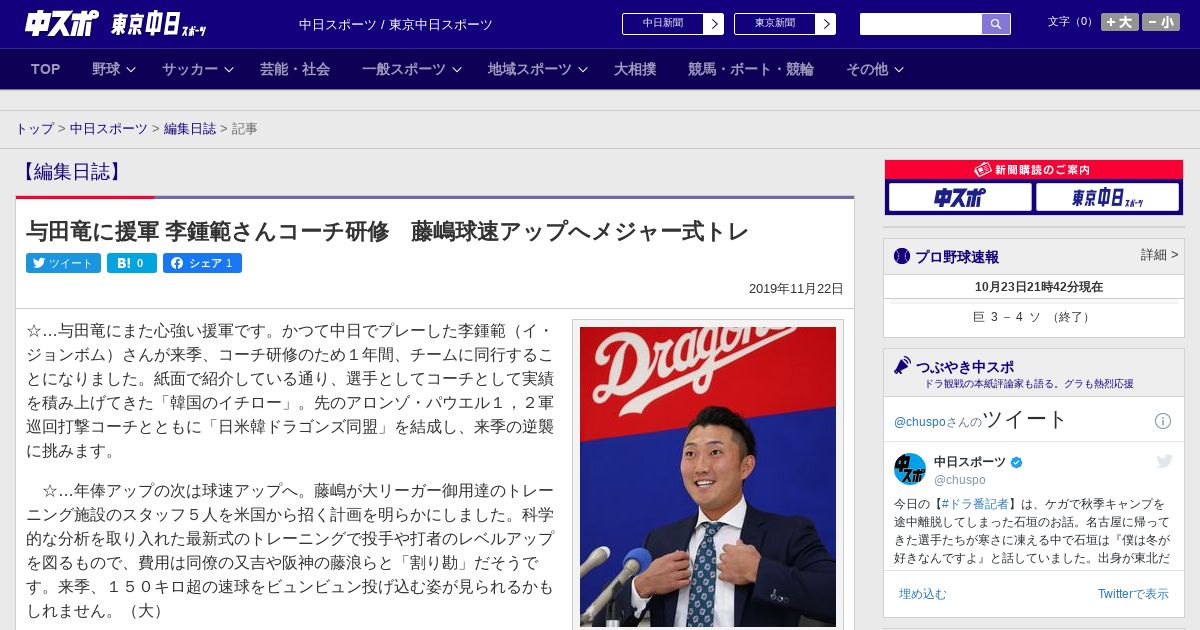
Task: Open the 大相撲 section
Action: coord(635,69)
